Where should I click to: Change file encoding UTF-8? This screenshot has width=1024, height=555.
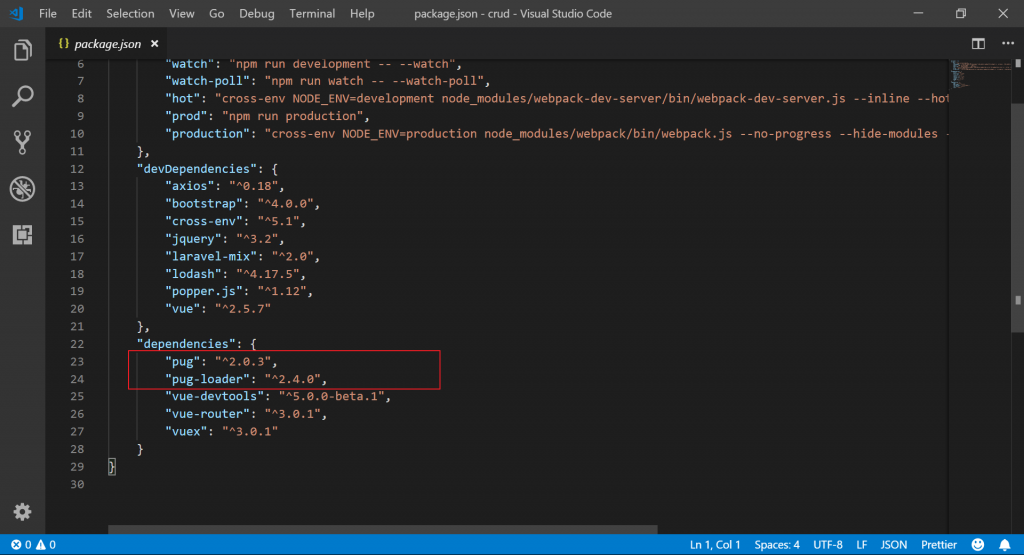(827, 545)
